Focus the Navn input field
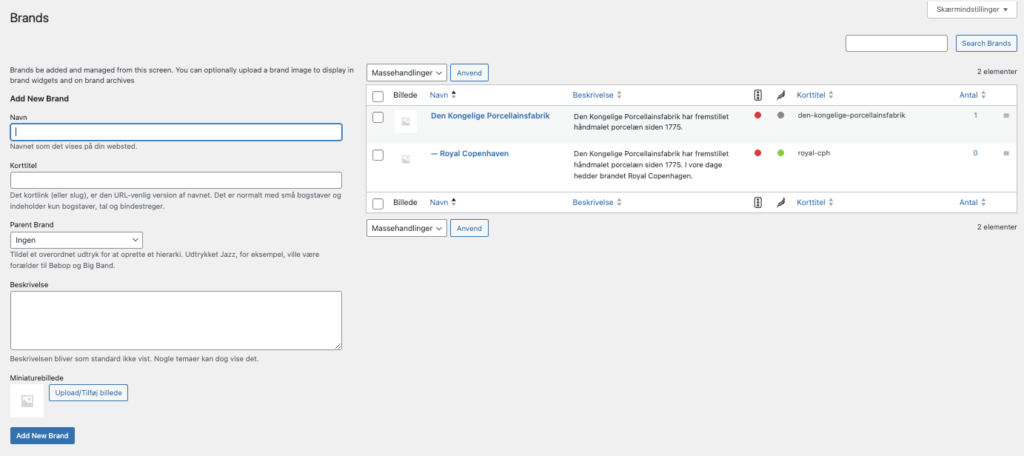1024x456 pixels. [176, 132]
